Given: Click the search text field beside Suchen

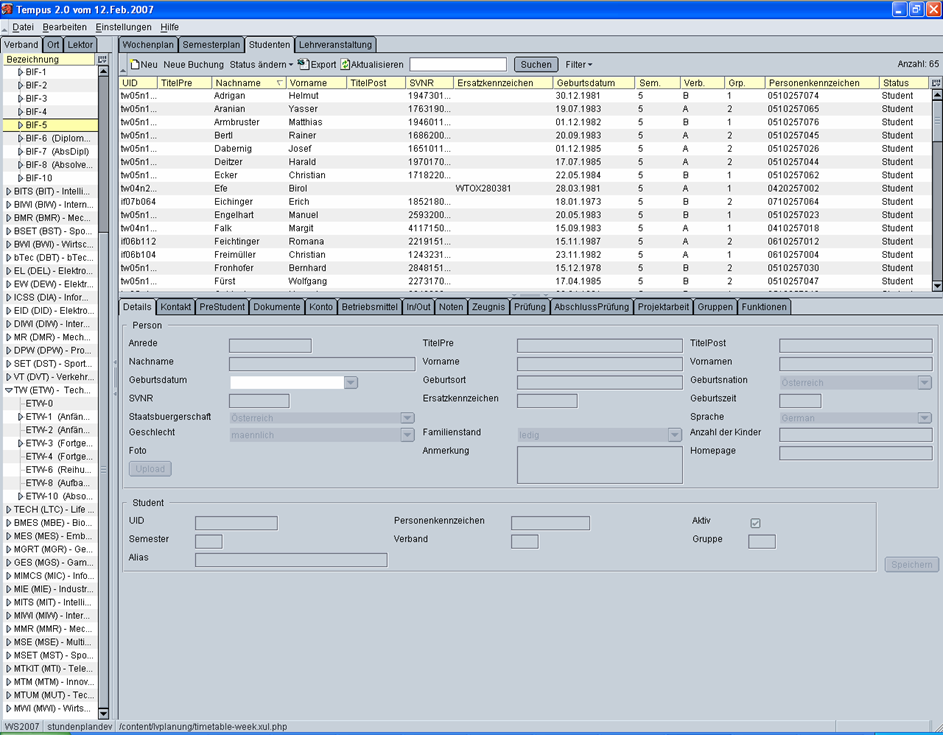Looking at the screenshot, I should click(458, 65).
